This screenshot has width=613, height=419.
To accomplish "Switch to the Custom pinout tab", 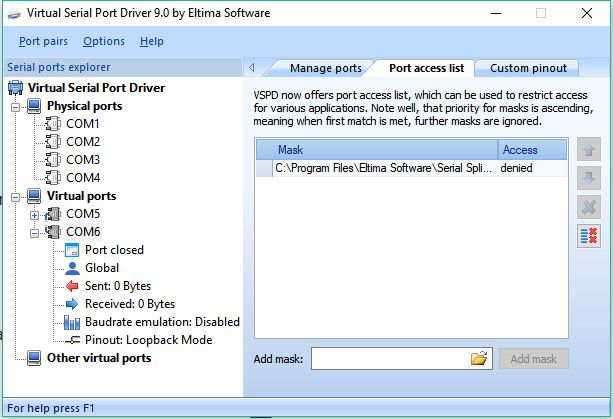I will point(528,68).
